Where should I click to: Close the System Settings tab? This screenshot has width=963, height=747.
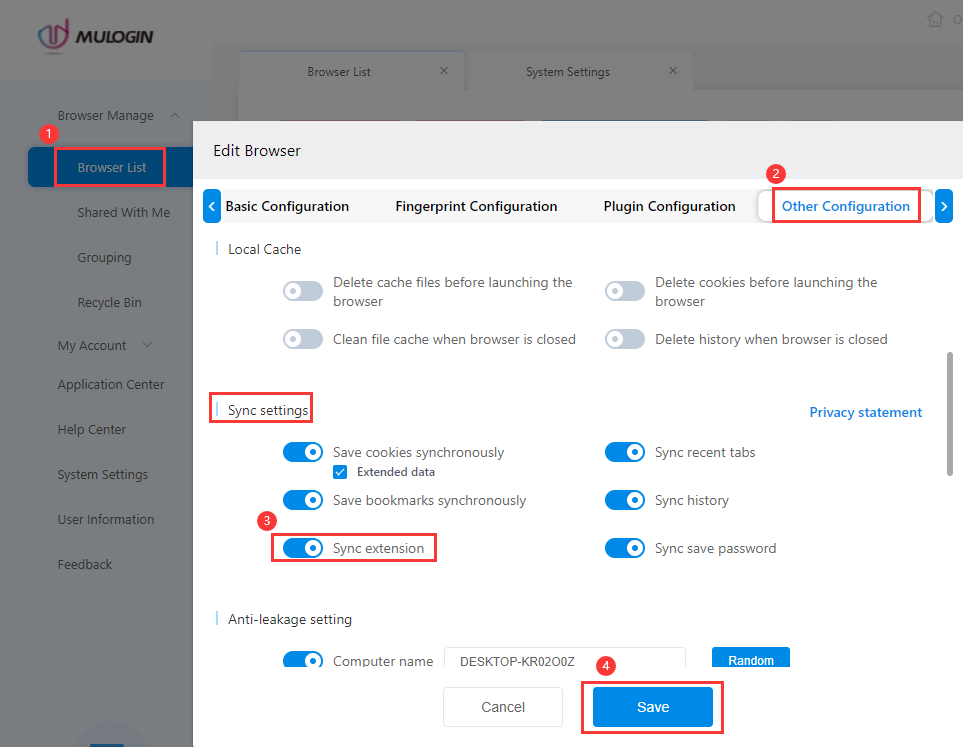[673, 71]
